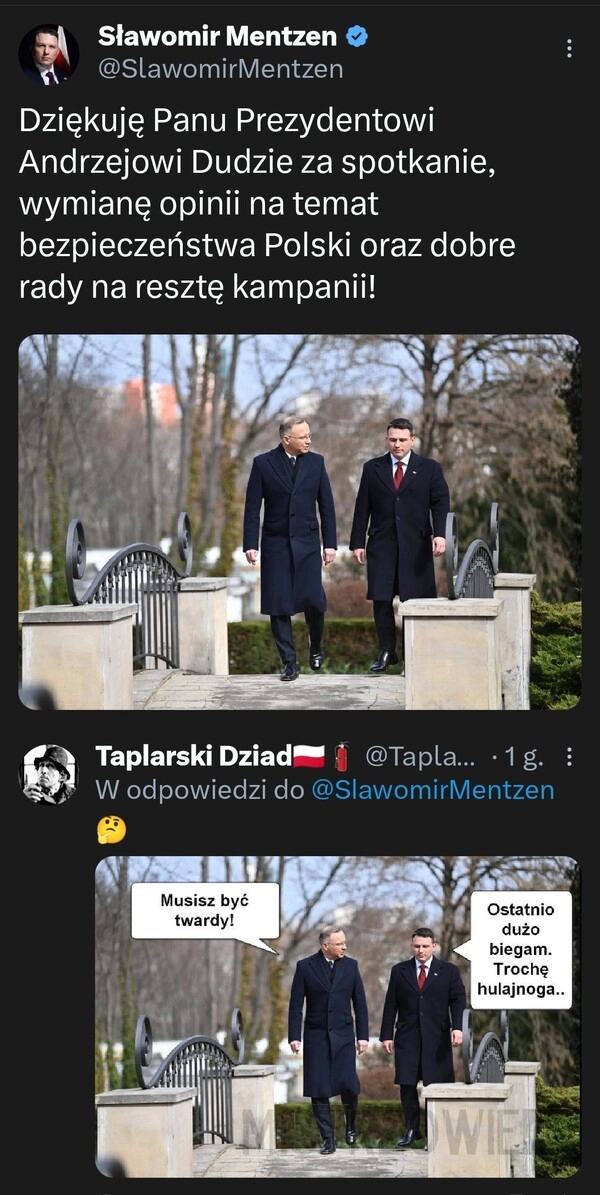Click the Polish flag emoji after Taplarski Dziad
600x1195 pixels.
310,757
